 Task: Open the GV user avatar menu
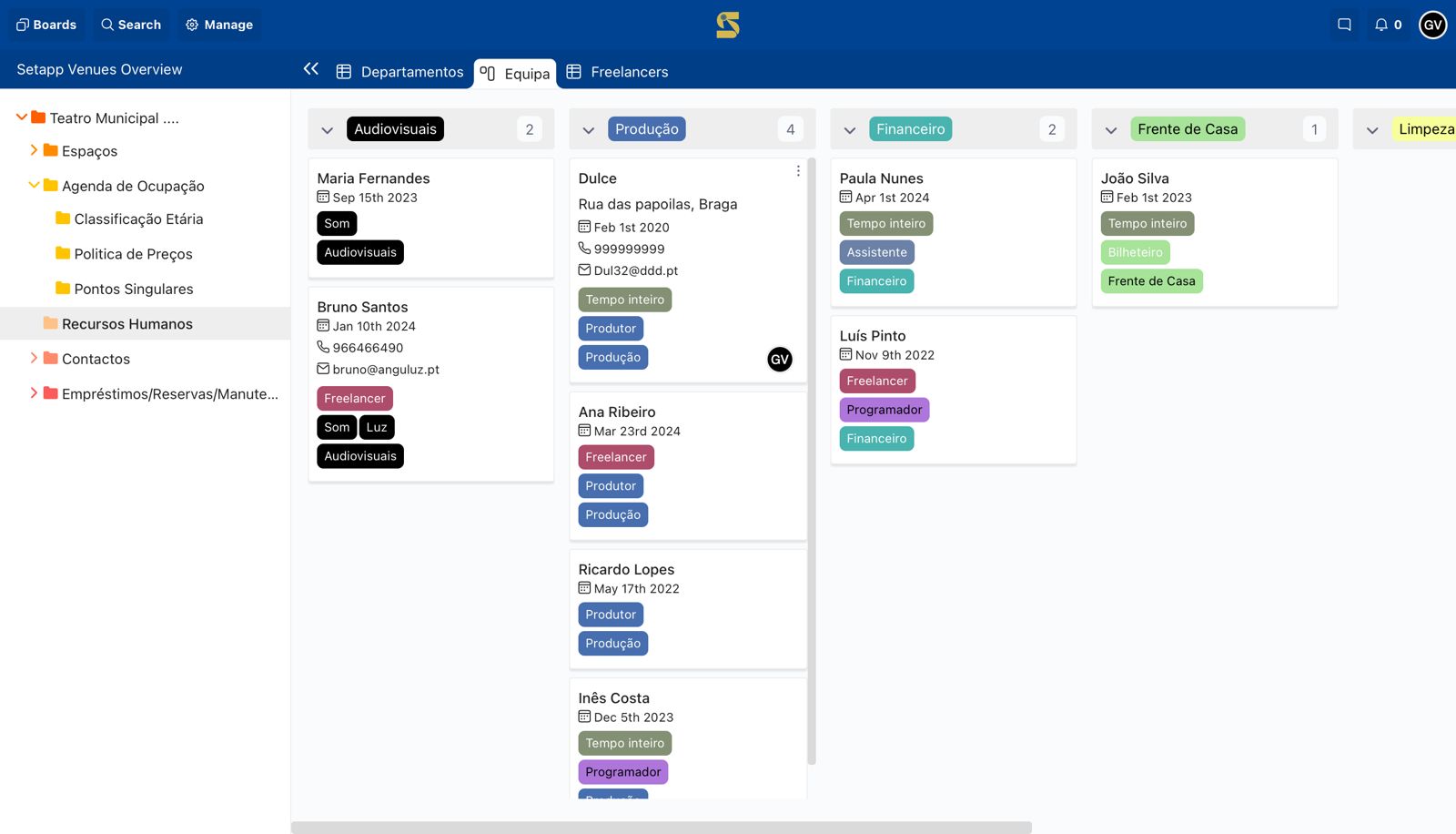point(1432,25)
